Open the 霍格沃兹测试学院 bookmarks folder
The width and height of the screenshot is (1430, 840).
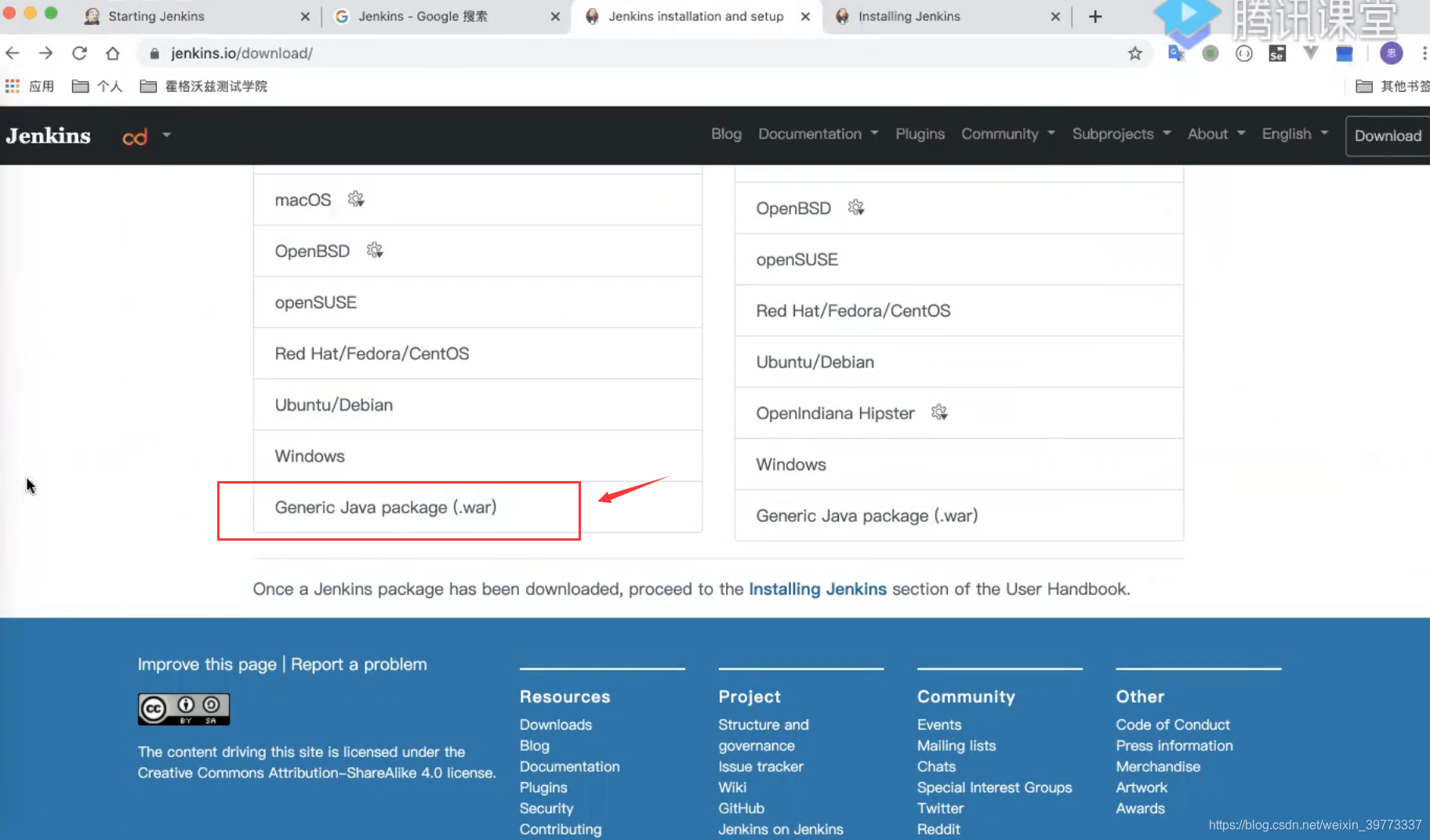pyautogui.click(x=204, y=86)
